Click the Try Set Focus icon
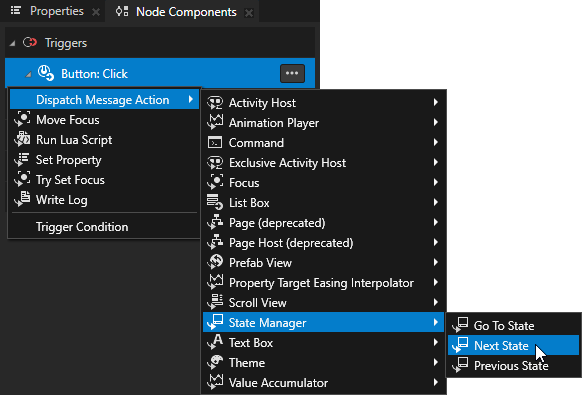The width and height of the screenshot is (582, 395). click(x=22, y=179)
